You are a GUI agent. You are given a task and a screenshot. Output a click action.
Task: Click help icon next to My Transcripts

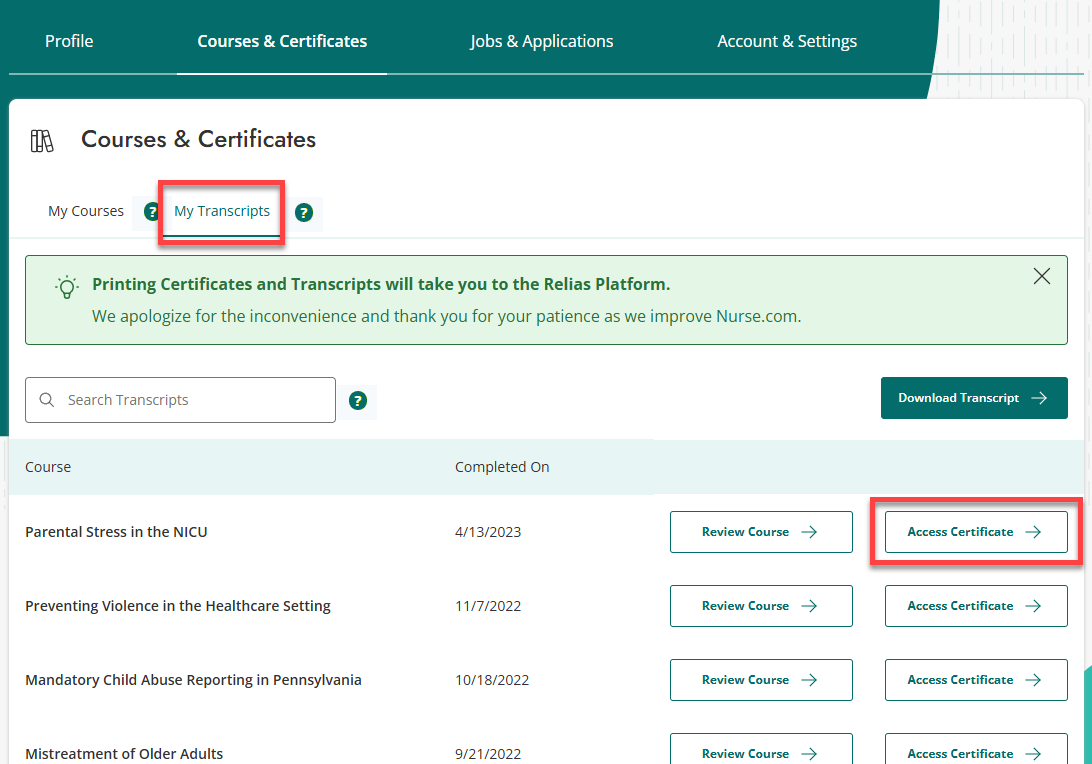pyautogui.click(x=304, y=212)
